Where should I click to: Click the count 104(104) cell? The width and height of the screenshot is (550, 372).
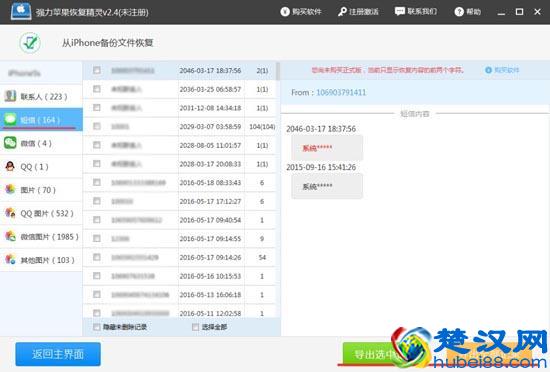(x=262, y=126)
